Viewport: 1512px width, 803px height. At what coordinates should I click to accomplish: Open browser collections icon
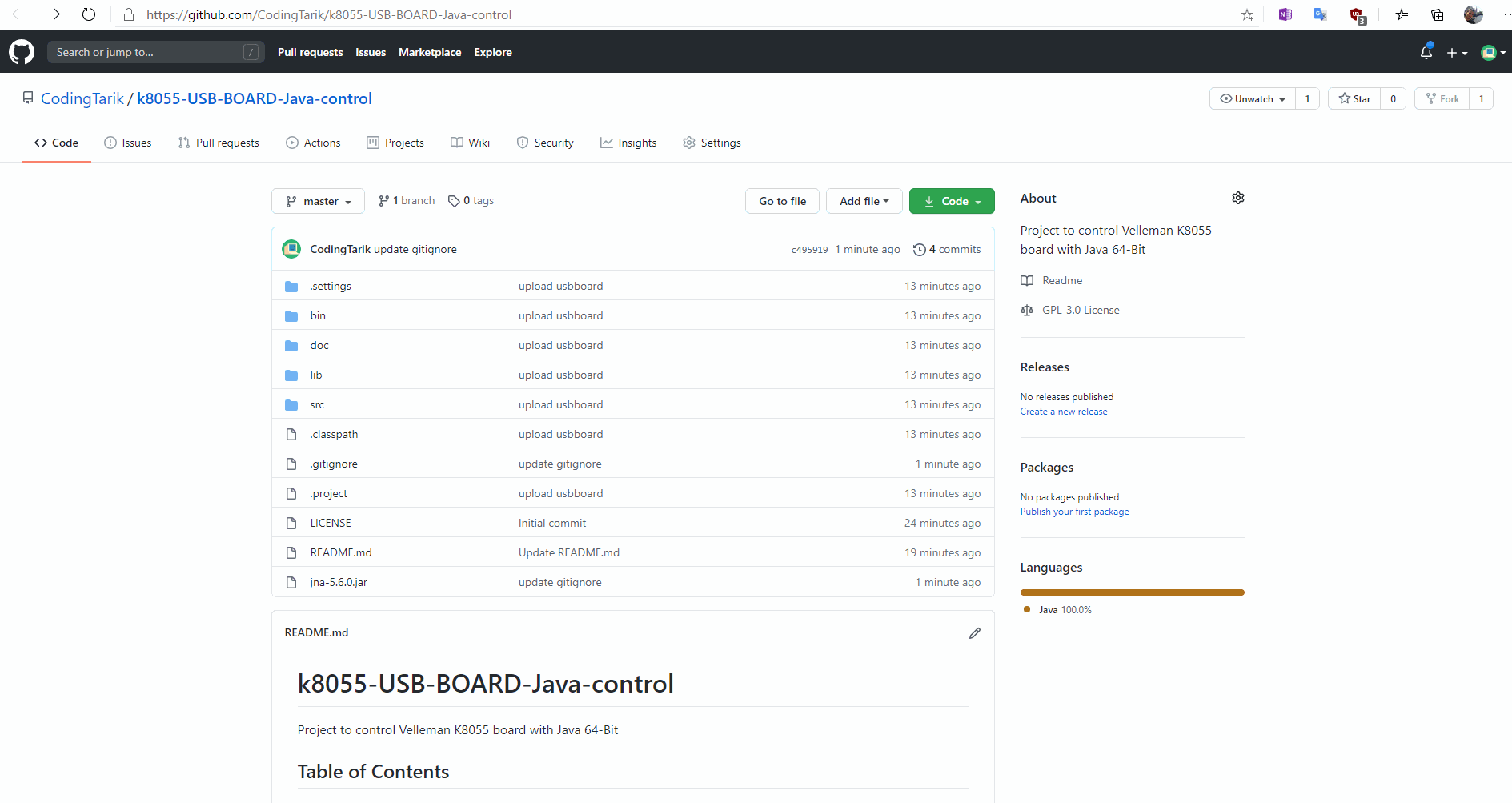coord(1438,14)
